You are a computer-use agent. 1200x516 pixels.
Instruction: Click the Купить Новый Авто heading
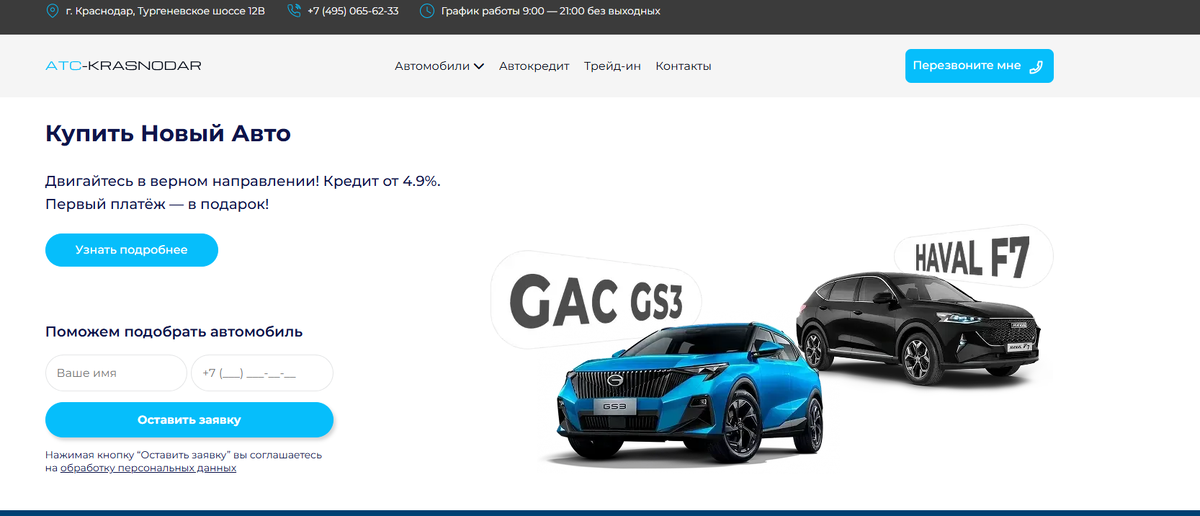pyautogui.click(x=168, y=134)
